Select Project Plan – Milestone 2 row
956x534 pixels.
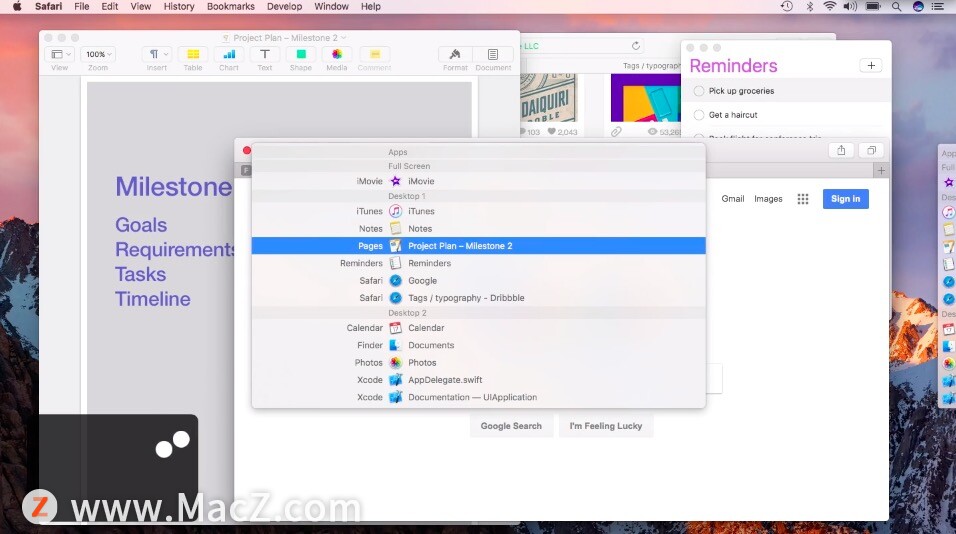pyautogui.click(x=479, y=246)
